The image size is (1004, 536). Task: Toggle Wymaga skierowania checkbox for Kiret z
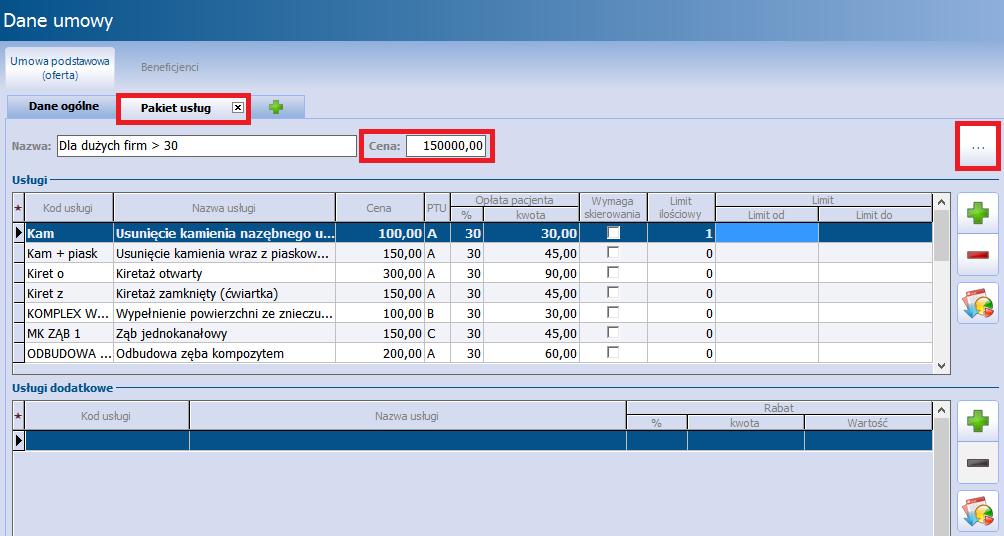(613, 292)
